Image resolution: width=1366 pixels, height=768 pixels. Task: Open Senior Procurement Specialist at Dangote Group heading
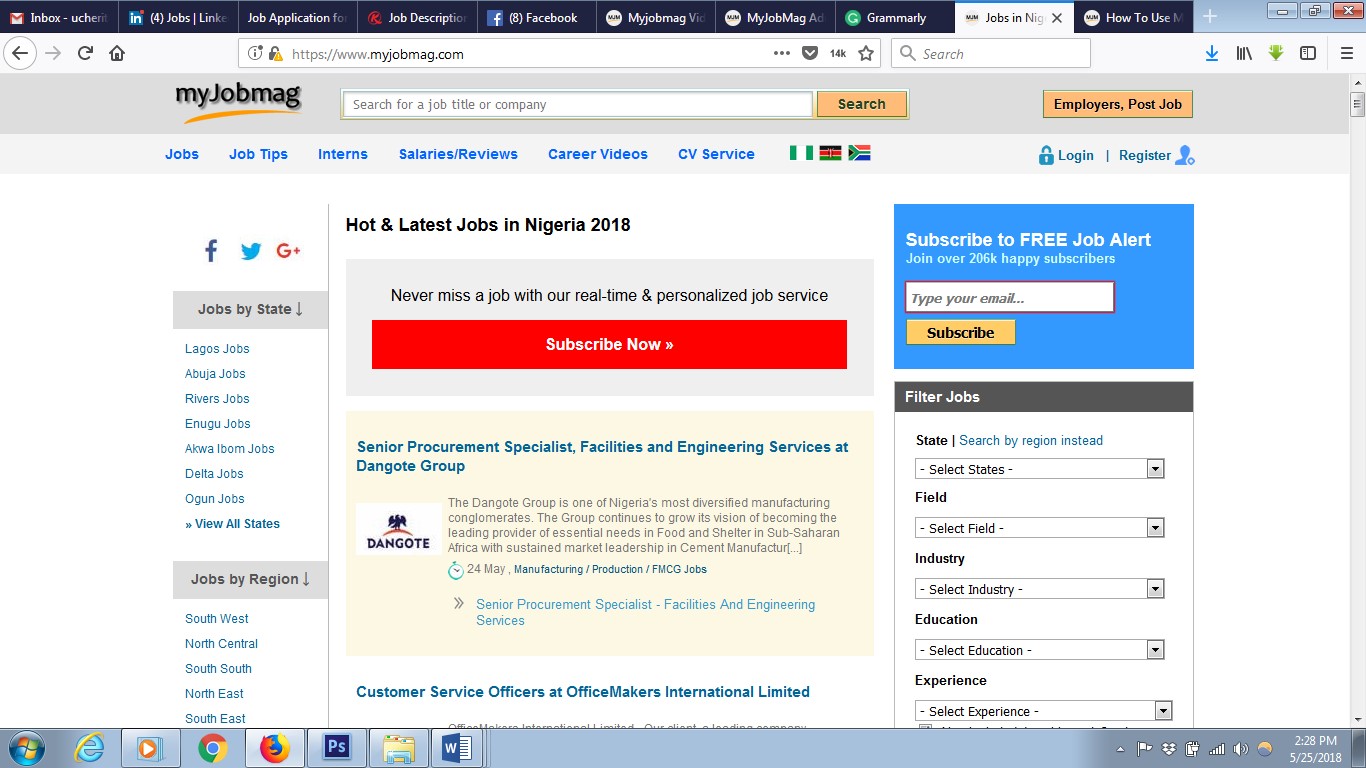pyautogui.click(x=602, y=456)
